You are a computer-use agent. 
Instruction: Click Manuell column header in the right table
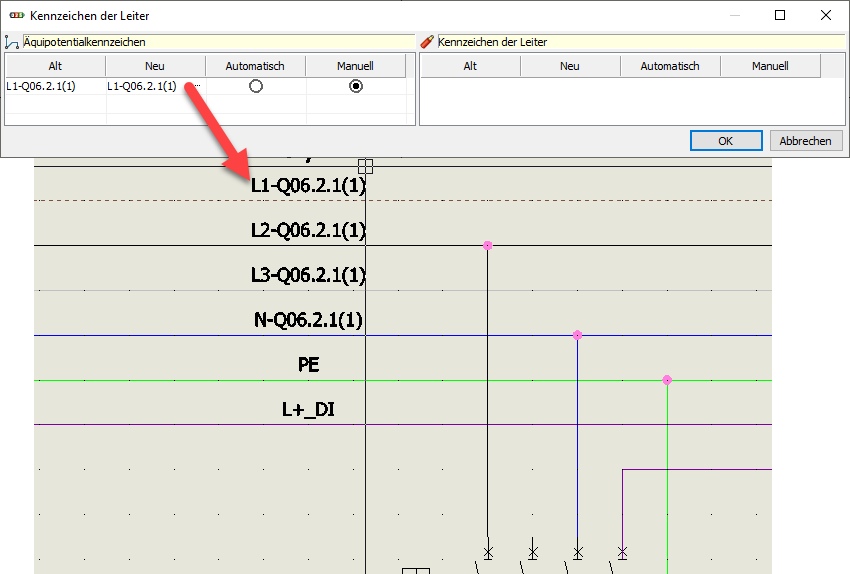point(770,66)
